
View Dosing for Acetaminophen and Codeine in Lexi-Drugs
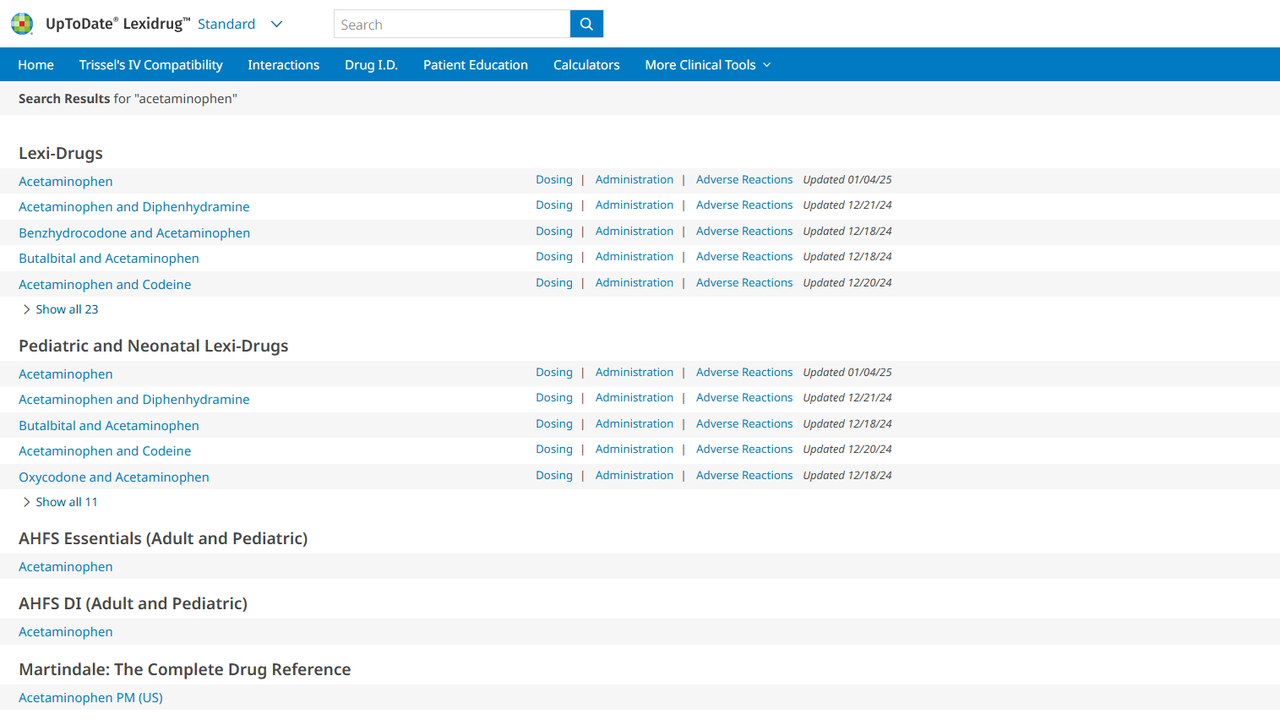[x=554, y=283]
